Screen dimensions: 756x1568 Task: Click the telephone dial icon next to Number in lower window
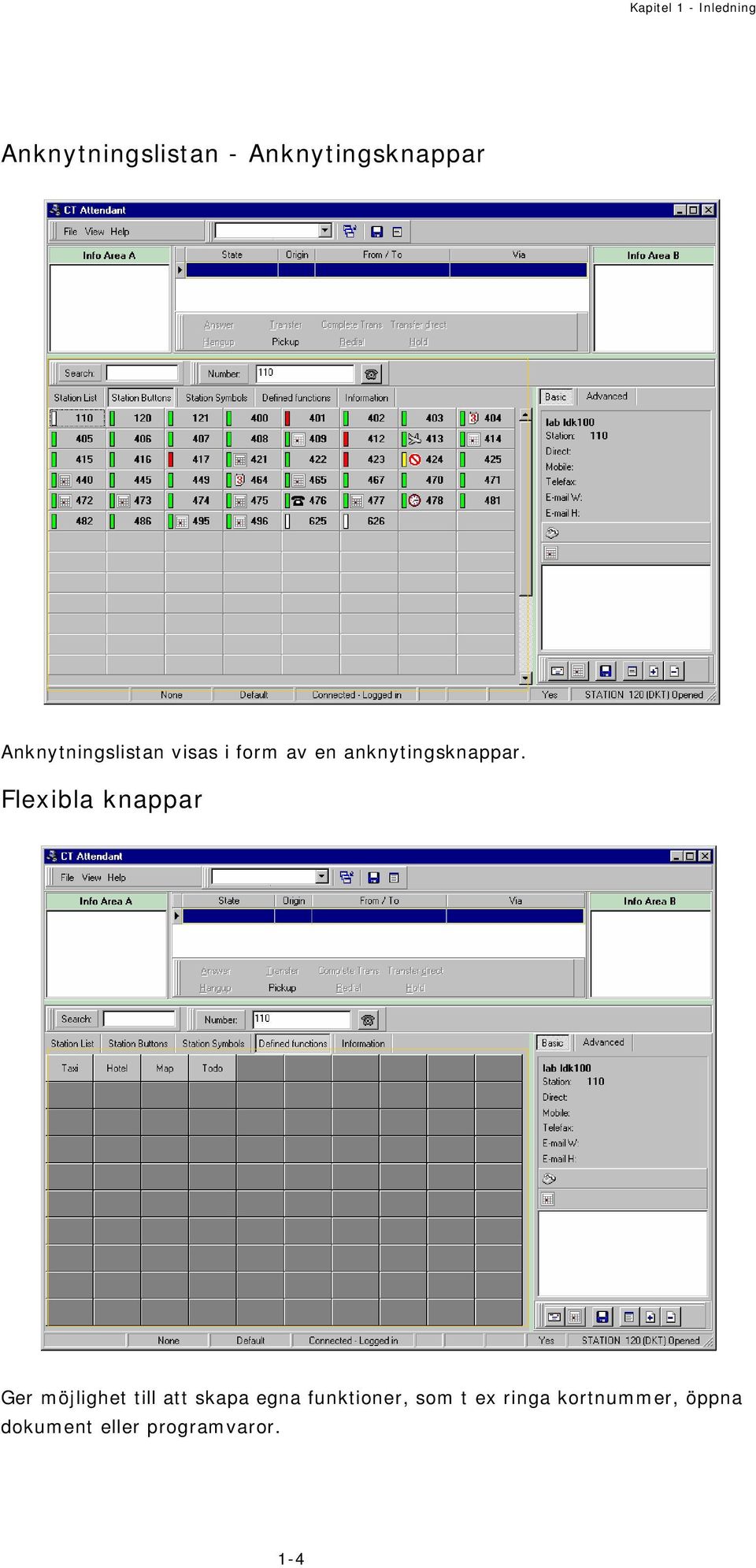[368, 1020]
